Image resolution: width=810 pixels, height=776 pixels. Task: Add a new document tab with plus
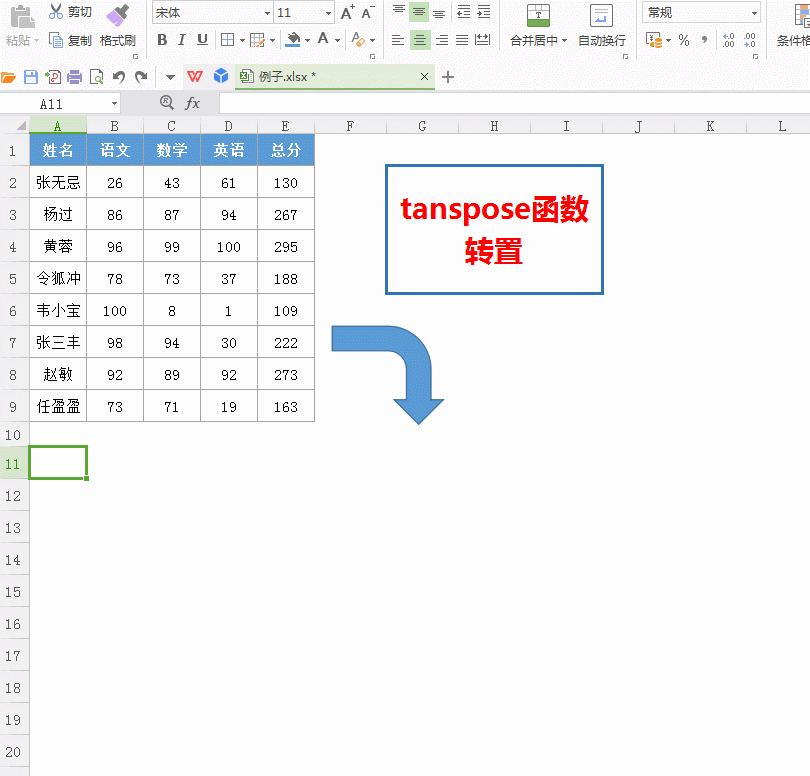tap(448, 77)
